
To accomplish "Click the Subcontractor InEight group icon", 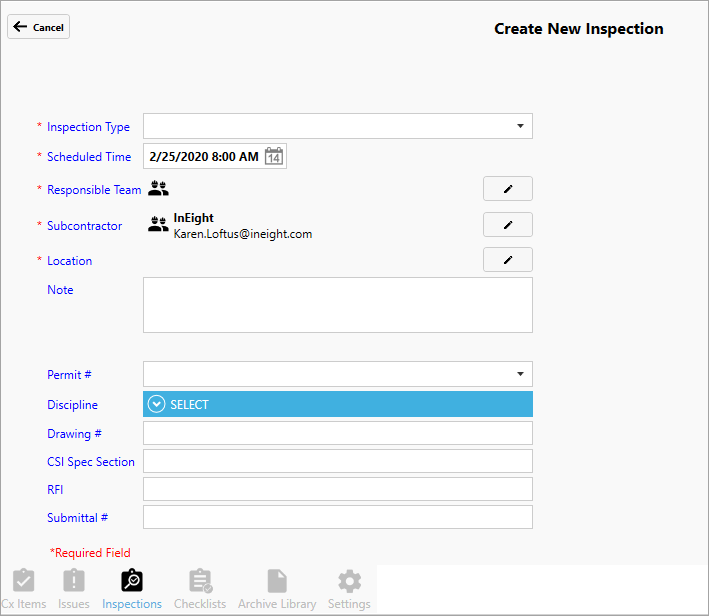I will (x=158, y=225).
